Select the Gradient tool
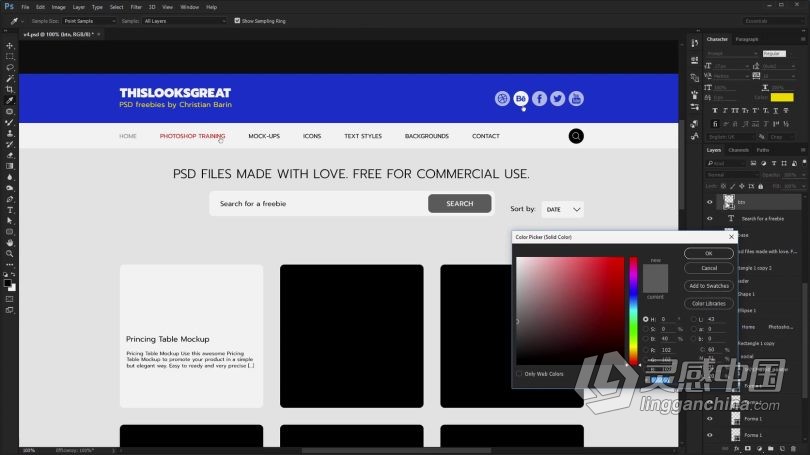The height and width of the screenshot is (455, 810). click(x=9, y=166)
